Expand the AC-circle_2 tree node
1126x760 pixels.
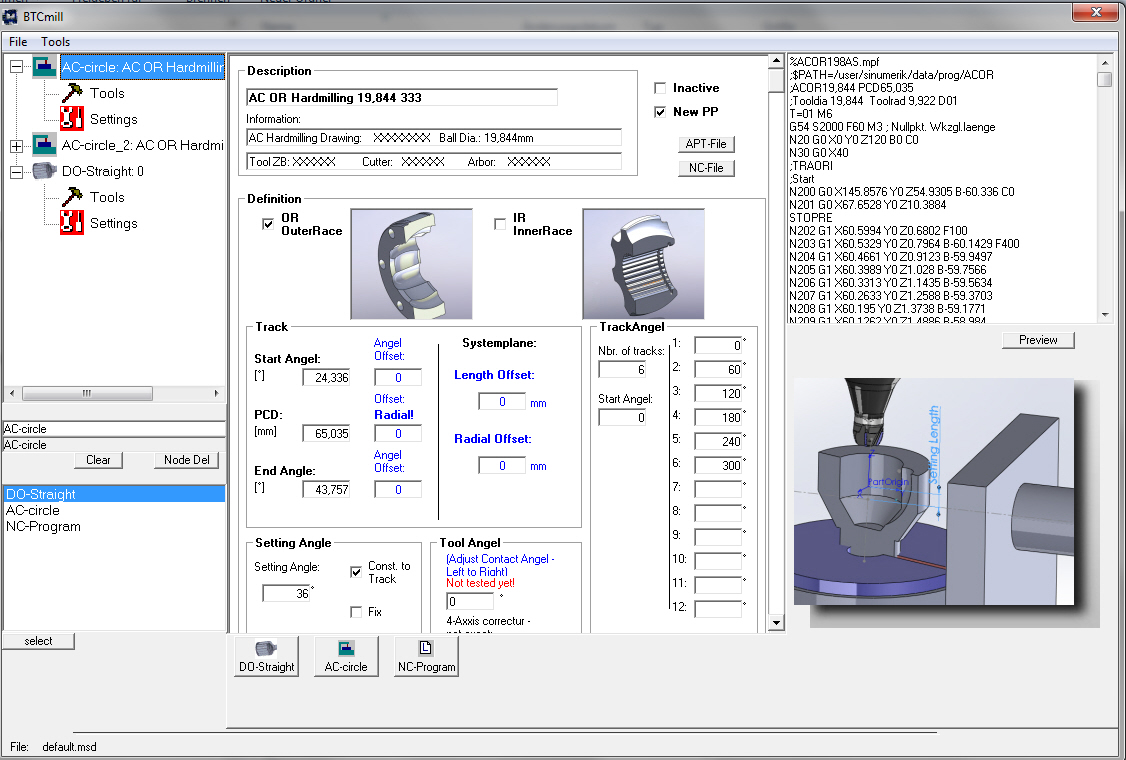coord(16,146)
